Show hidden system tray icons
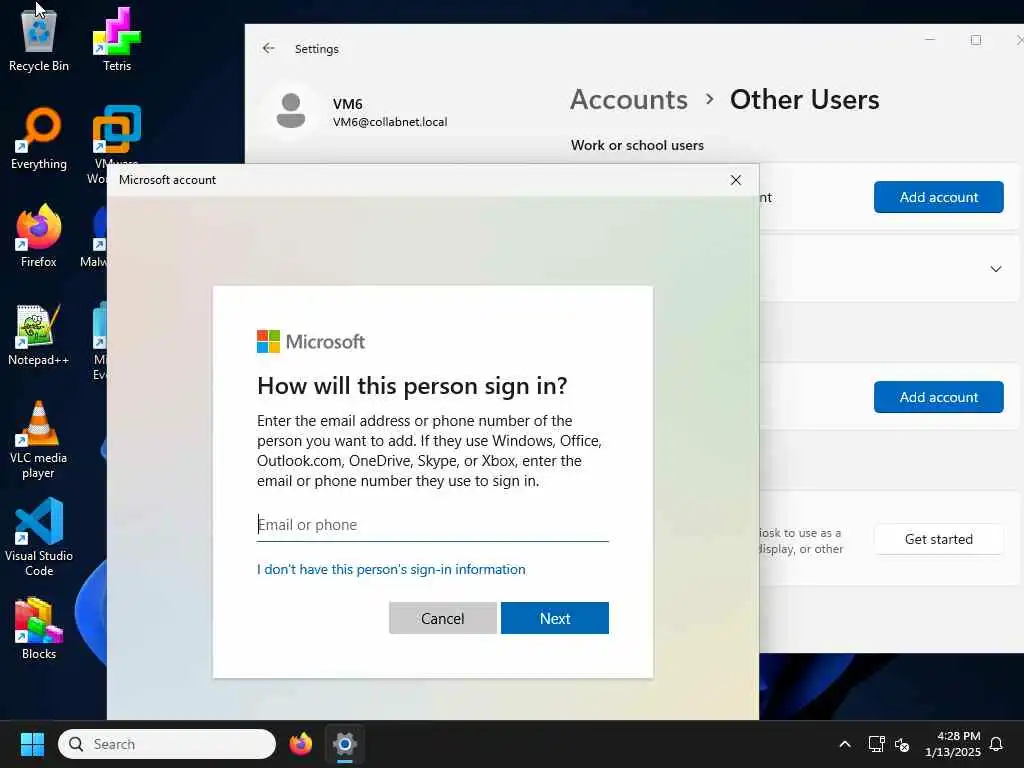The height and width of the screenshot is (768, 1024). tap(844, 744)
